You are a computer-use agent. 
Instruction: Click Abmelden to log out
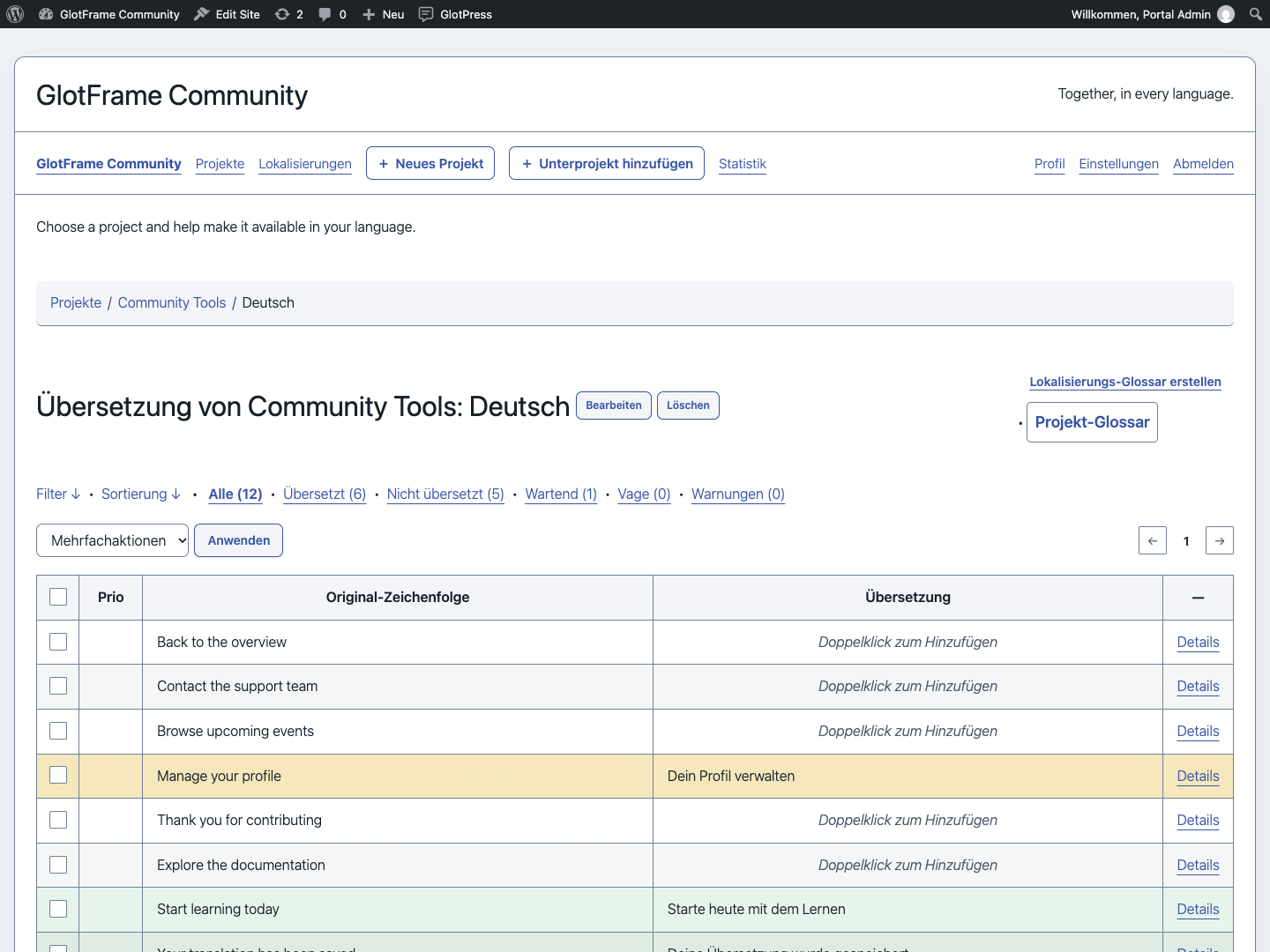[x=1203, y=163]
